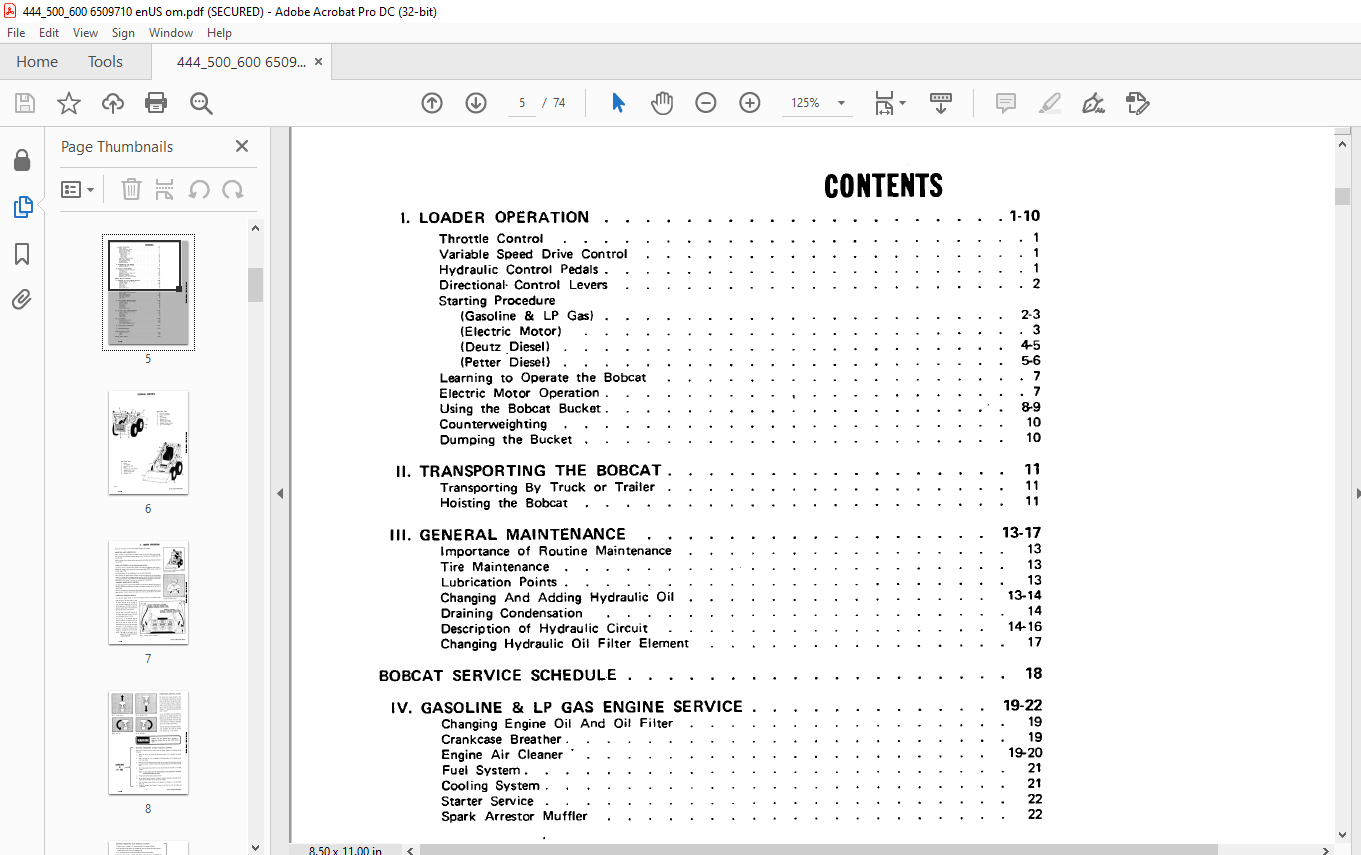Viewport: 1361px width, 855px height.
Task: Open the Sign menu
Action: (x=123, y=33)
